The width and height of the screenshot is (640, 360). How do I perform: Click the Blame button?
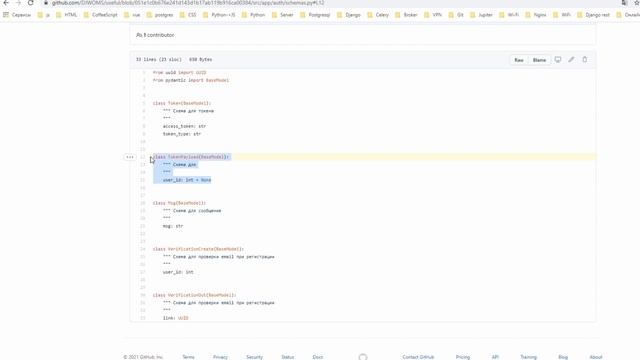click(x=539, y=60)
